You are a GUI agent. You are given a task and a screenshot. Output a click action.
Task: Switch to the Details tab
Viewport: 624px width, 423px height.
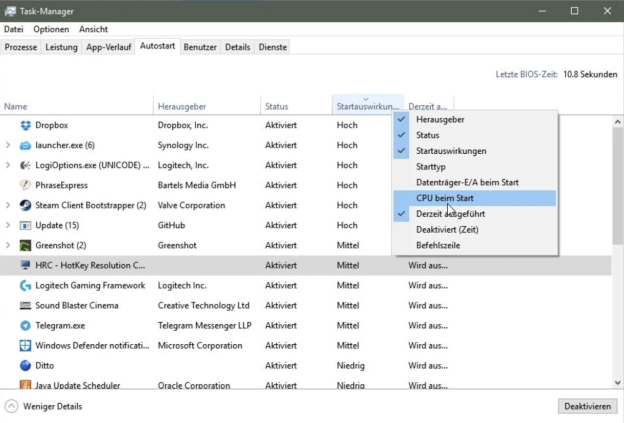[238, 47]
